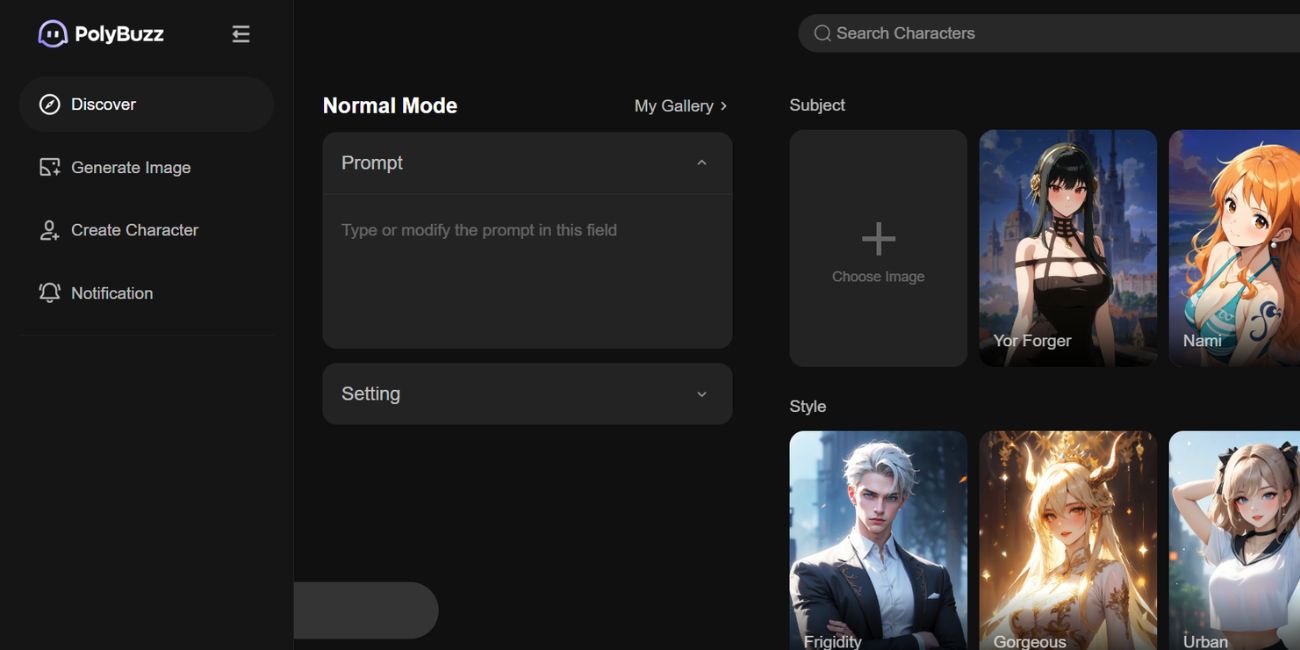Select the Yor Forger subject thumbnail

(1067, 248)
